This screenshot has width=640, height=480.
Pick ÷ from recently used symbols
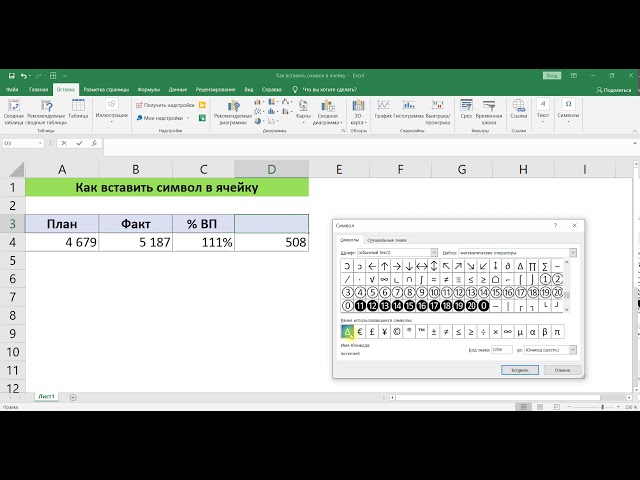coord(483,332)
